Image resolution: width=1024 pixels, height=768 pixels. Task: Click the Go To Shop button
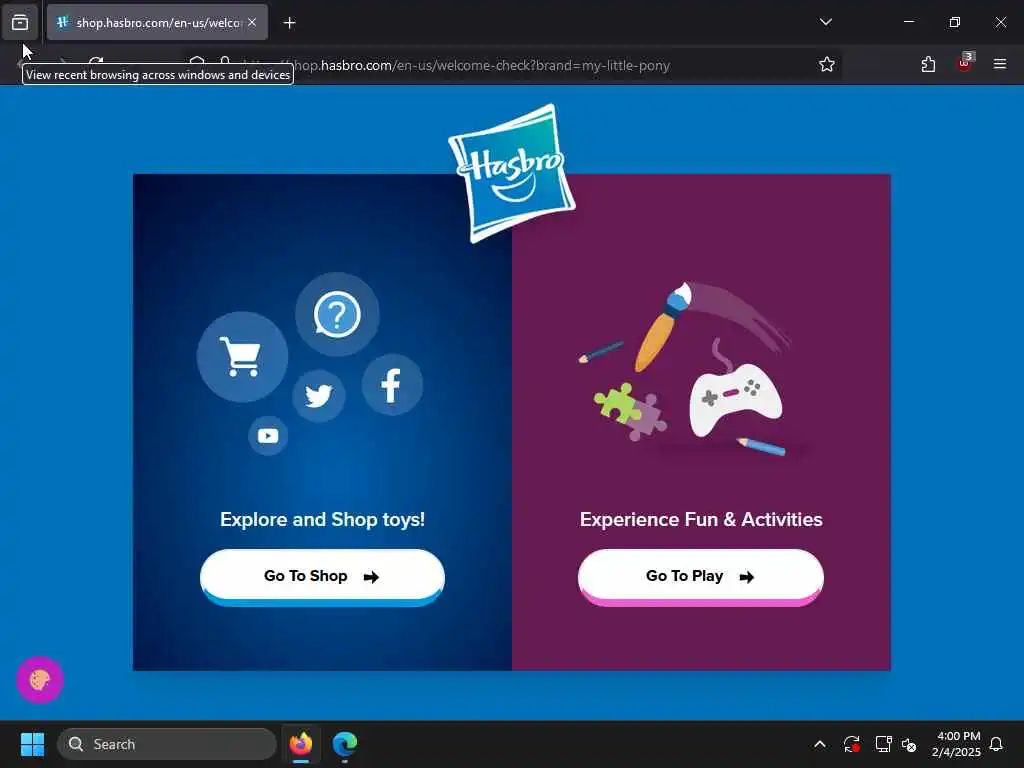point(322,577)
